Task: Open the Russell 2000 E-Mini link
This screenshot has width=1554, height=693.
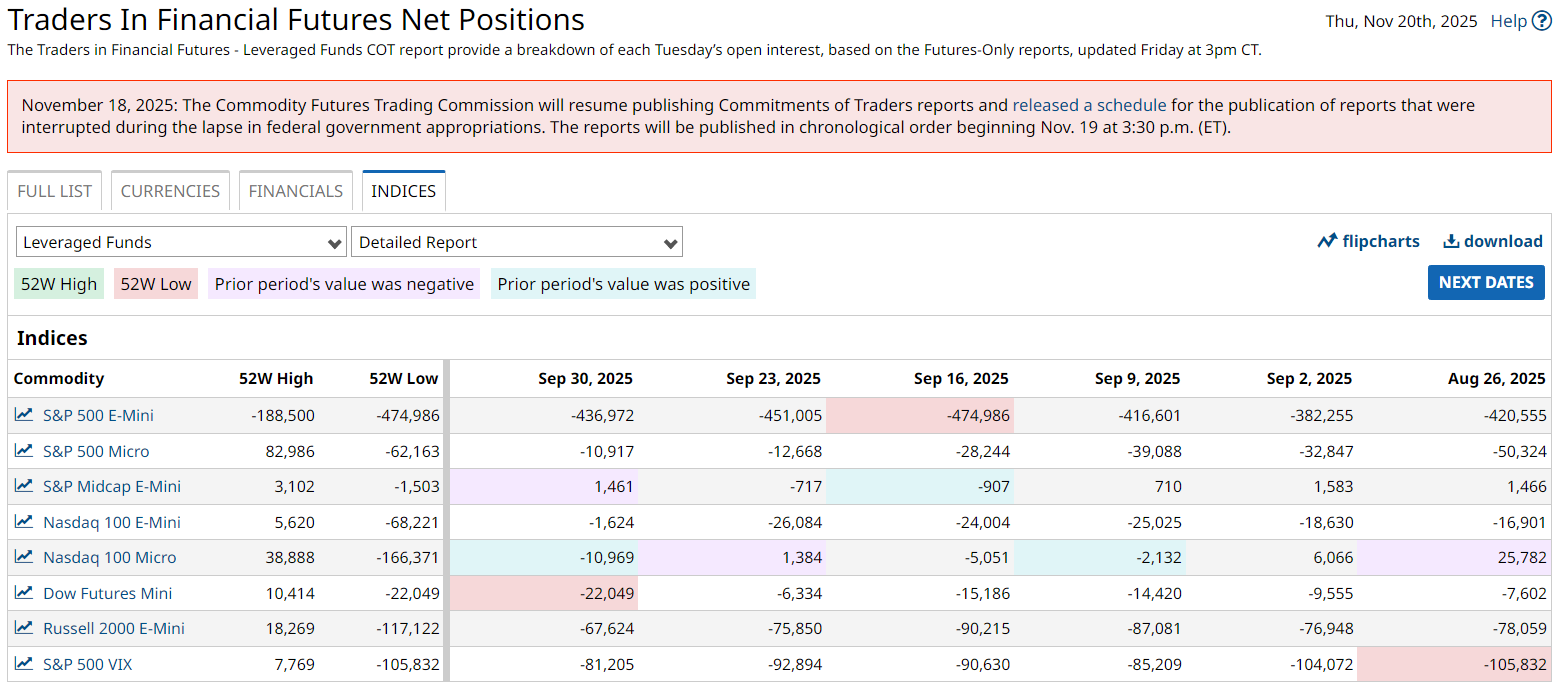Action: 113,628
